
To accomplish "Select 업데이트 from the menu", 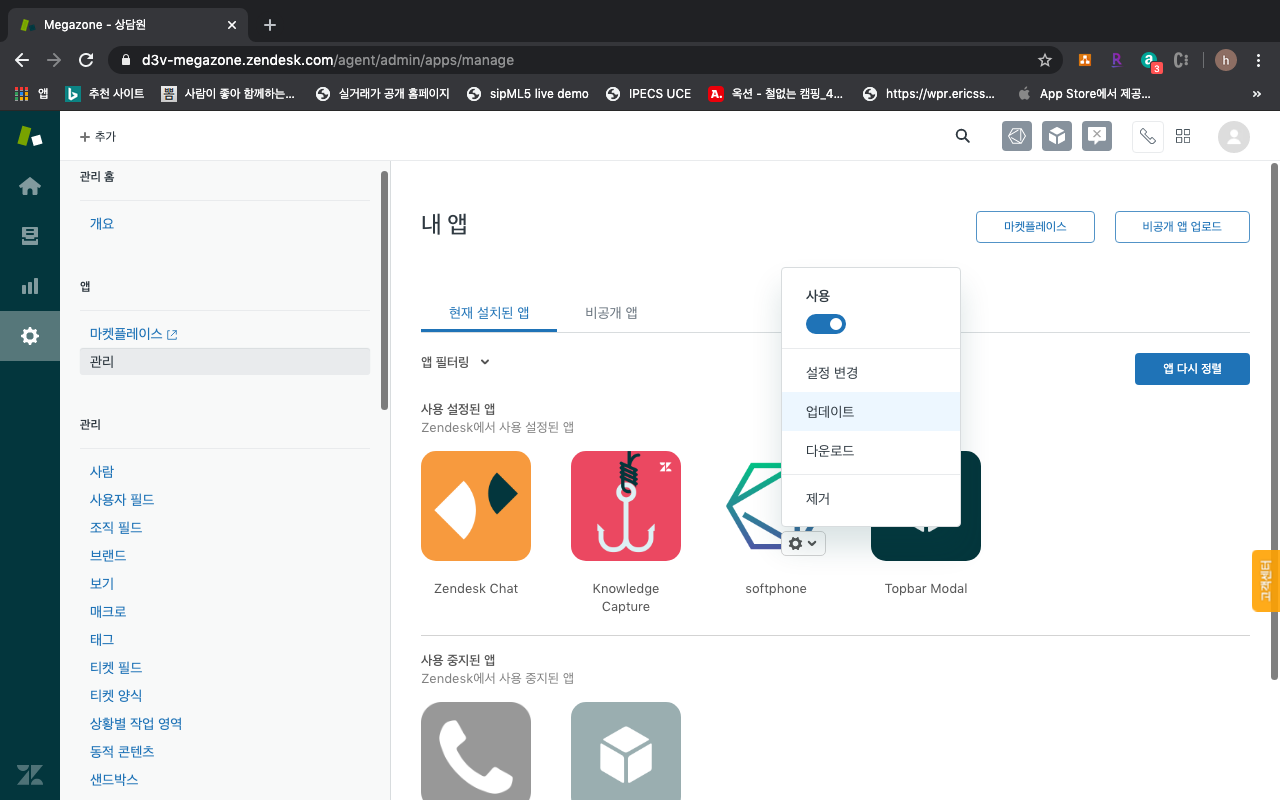I will coord(871,411).
